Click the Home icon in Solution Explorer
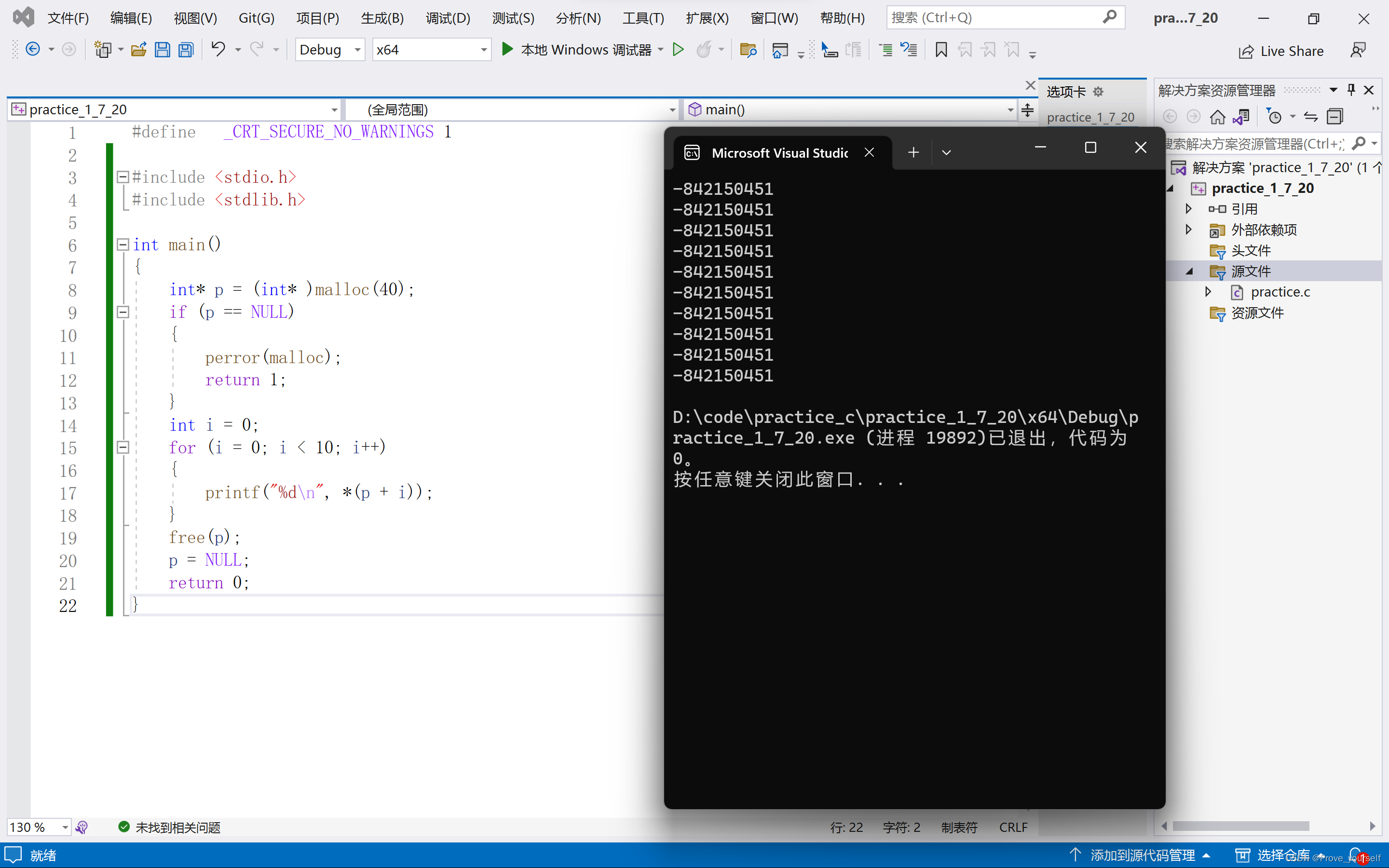1389x868 pixels. click(1217, 117)
